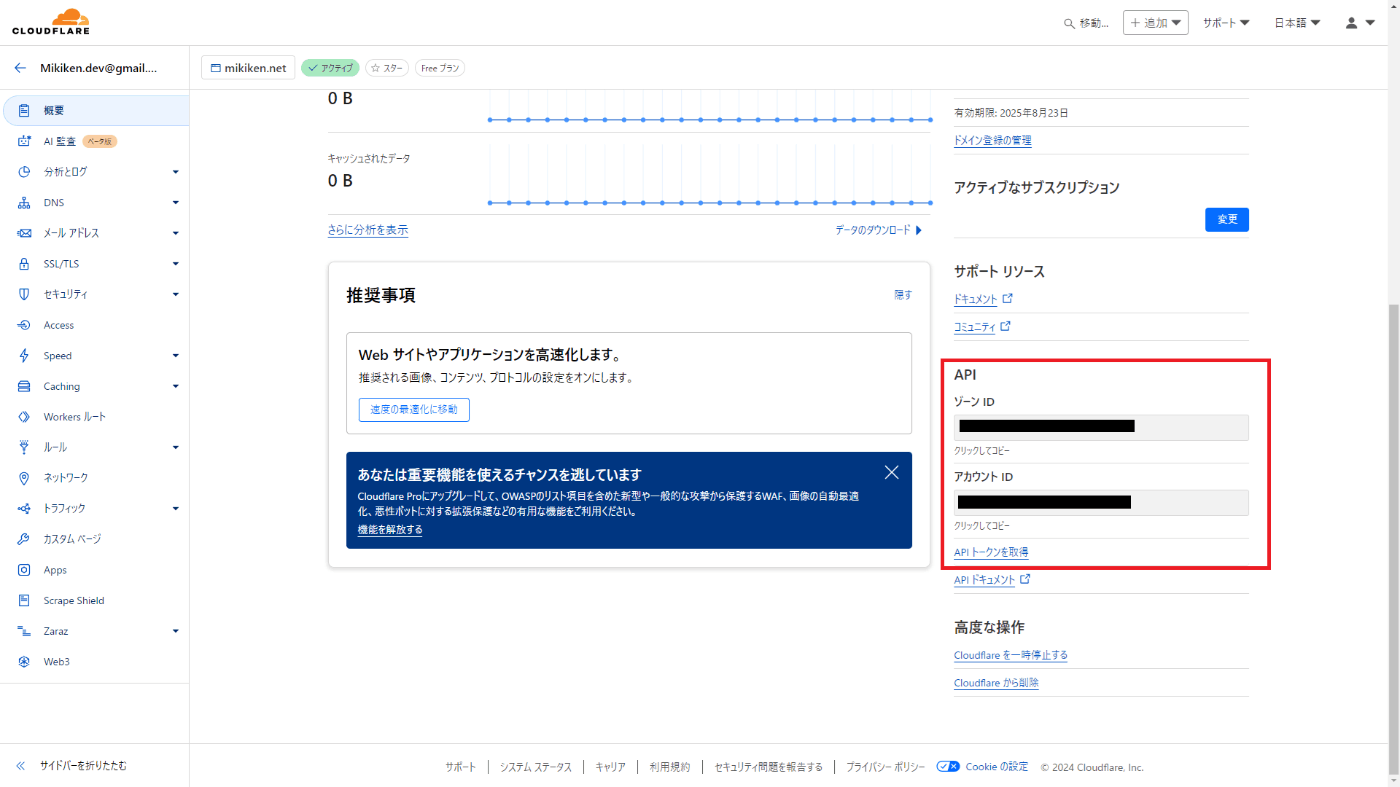Viewport: 1400px width, 787px height.
Task: Click the SSL/TLS lock icon
Action: pyautogui.click(x=24, y=264)
